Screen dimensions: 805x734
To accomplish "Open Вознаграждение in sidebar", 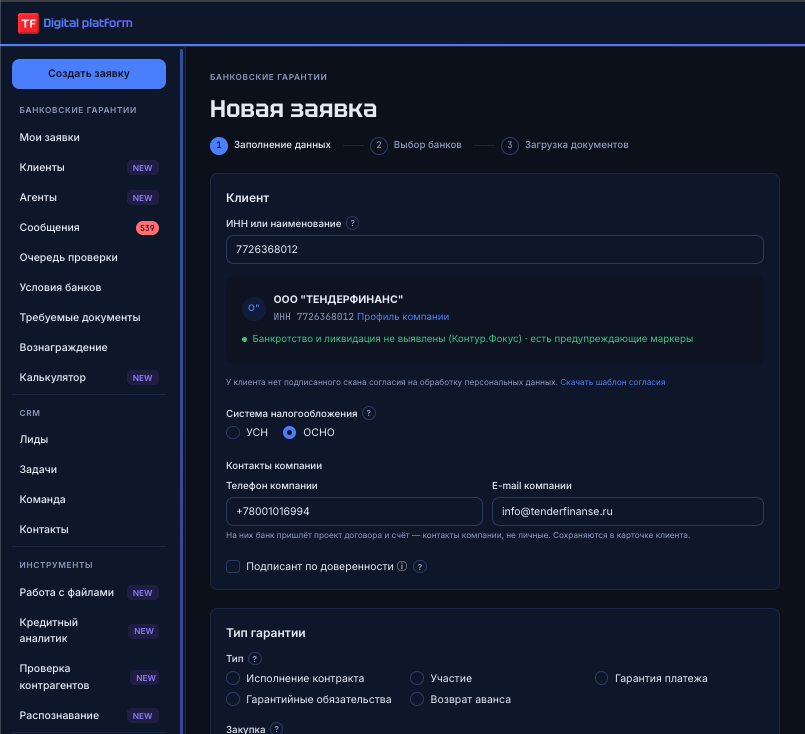I will pos(89,347).
